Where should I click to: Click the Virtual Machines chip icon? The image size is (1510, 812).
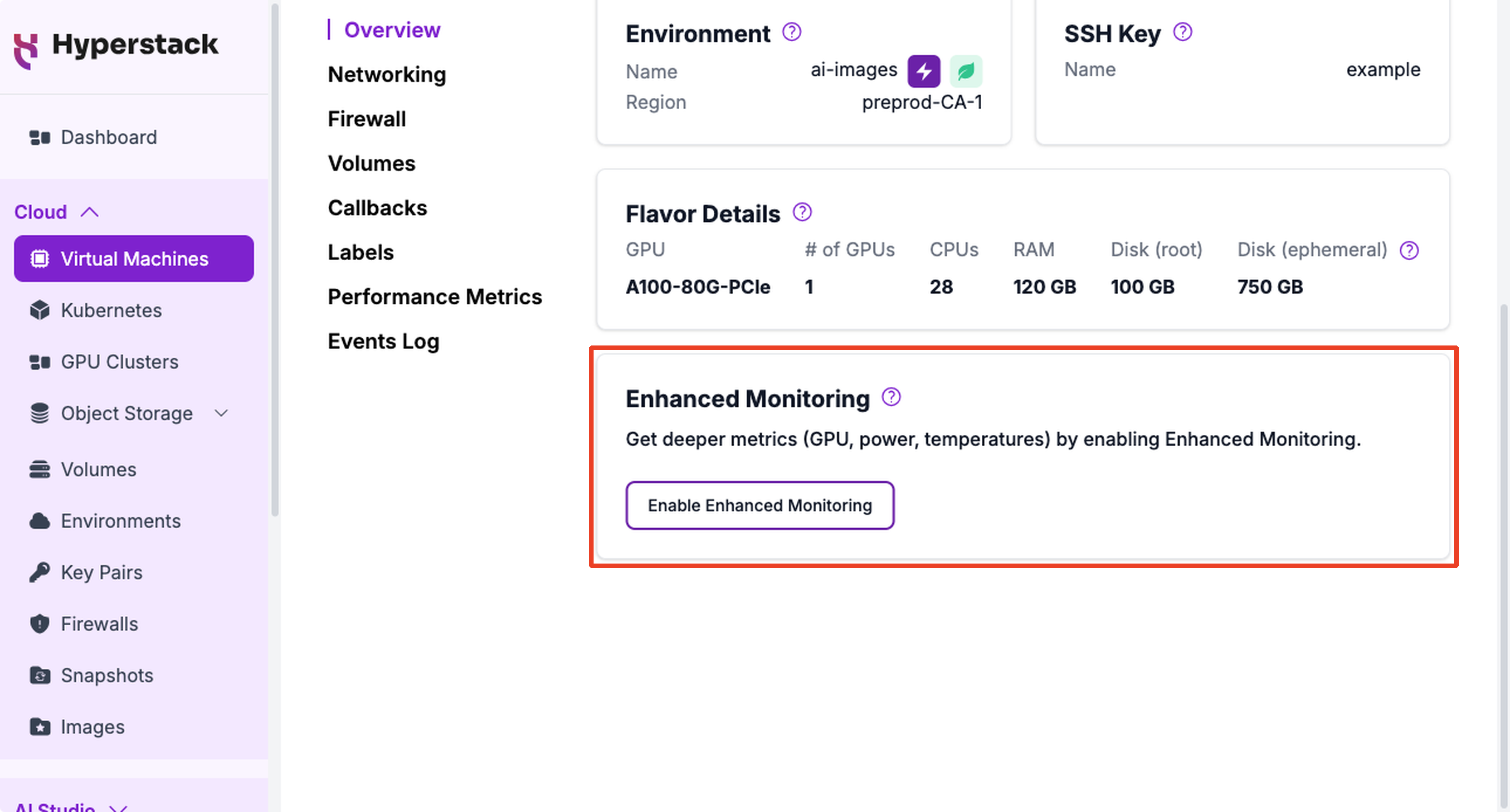39,258
